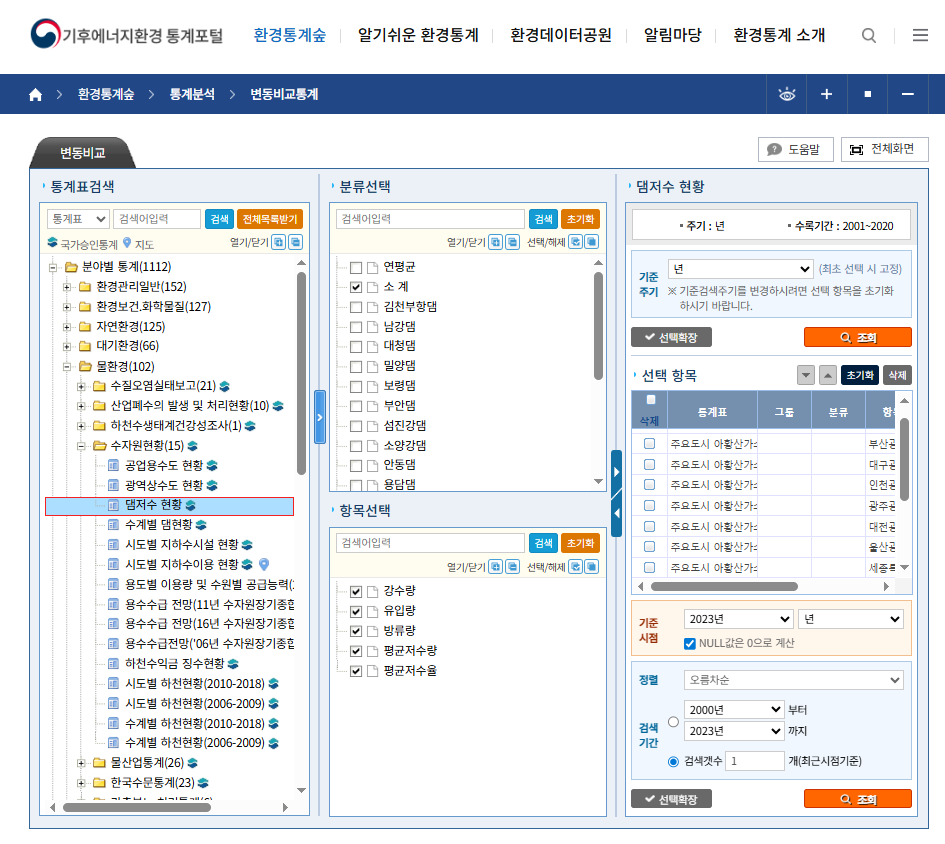Toggle NULL값은 0으로 계산 checkbox

coord(690,643)
